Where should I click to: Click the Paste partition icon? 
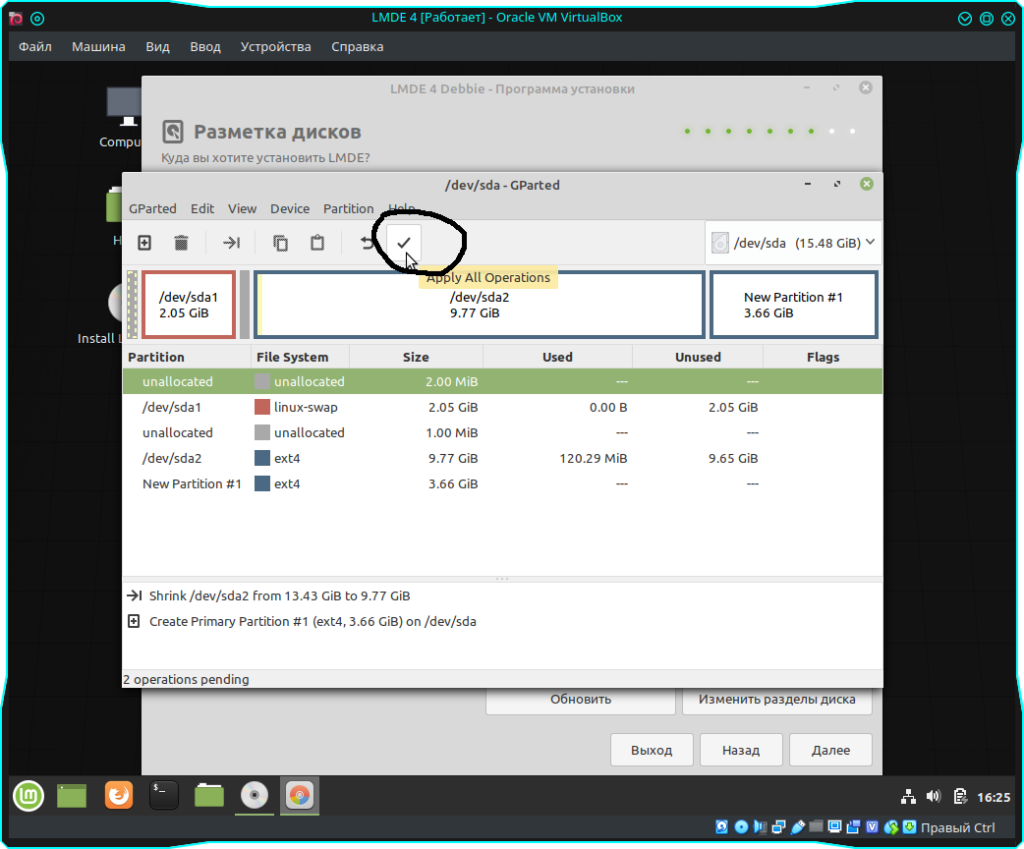click(x=317, y=243)
